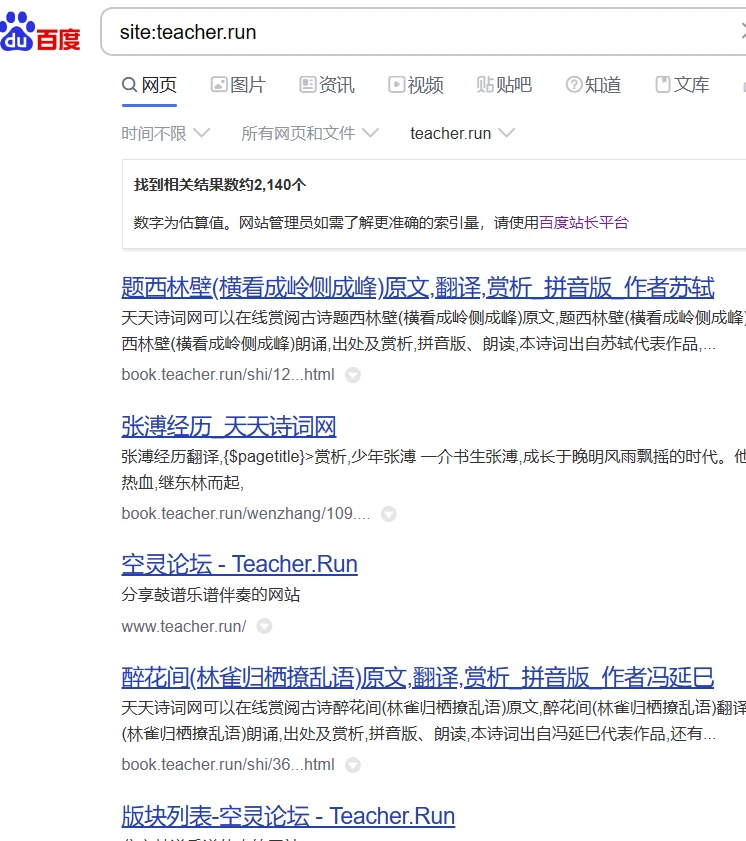Switch to the 视频 video tab

coord(416,85)
